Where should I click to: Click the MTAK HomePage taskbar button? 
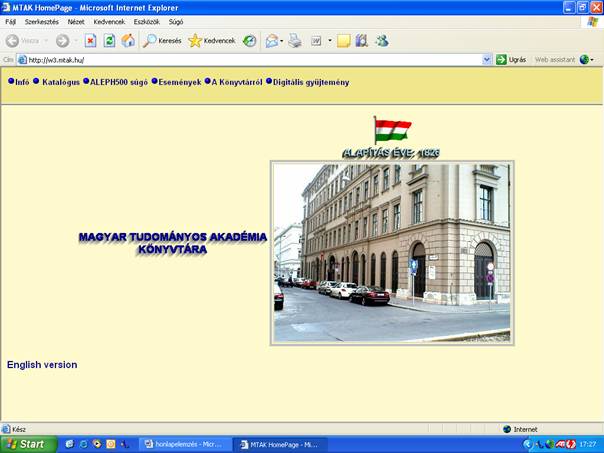[x=280, y=445]
